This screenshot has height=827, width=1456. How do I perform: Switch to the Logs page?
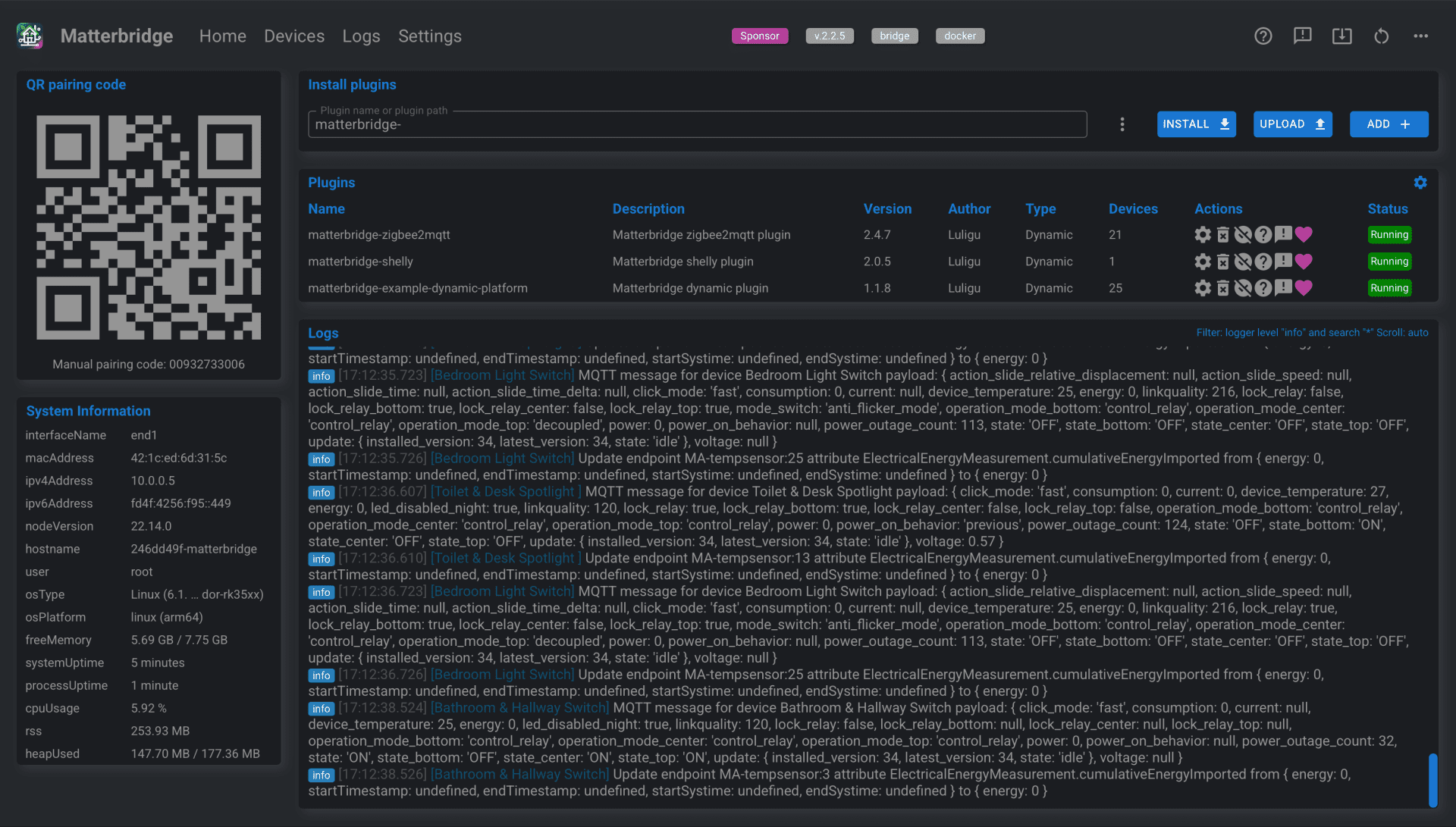361,36
